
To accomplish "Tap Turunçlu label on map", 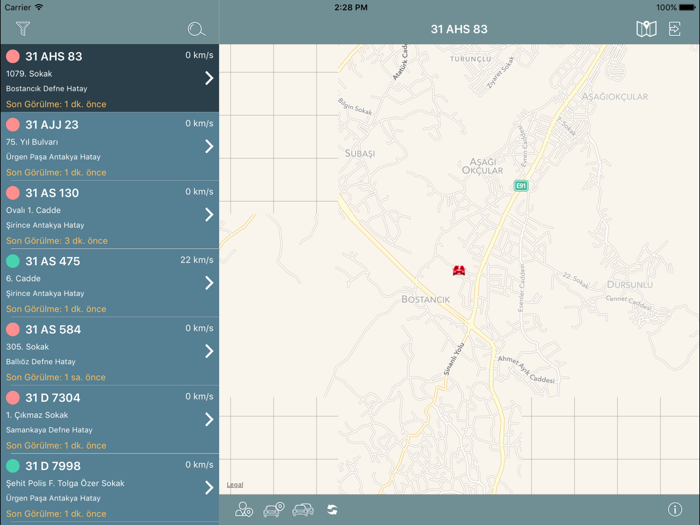I will pyautogui.click(x=471, y=59).
